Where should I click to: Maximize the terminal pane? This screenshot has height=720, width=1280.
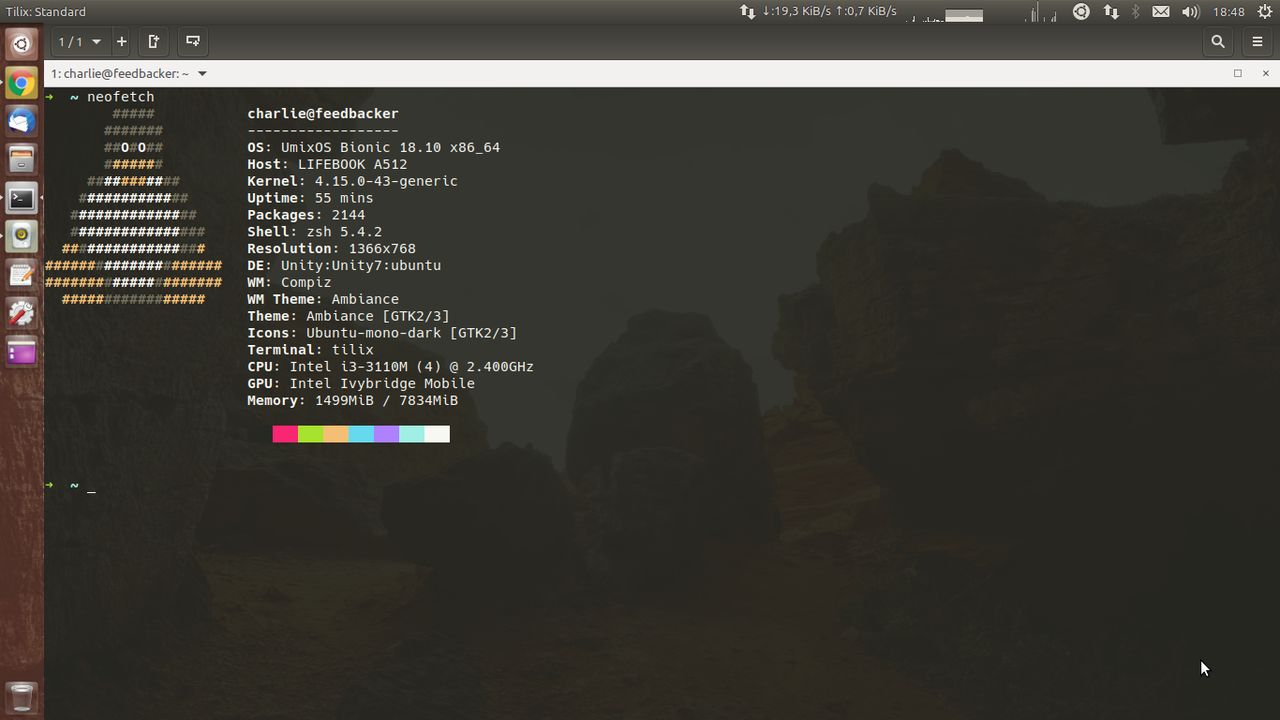point(1237,73)
